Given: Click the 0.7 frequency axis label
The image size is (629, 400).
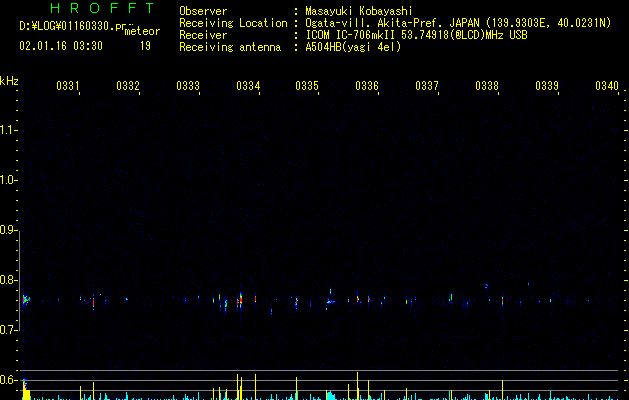Looking at the screenshot, I should (8, 330).
